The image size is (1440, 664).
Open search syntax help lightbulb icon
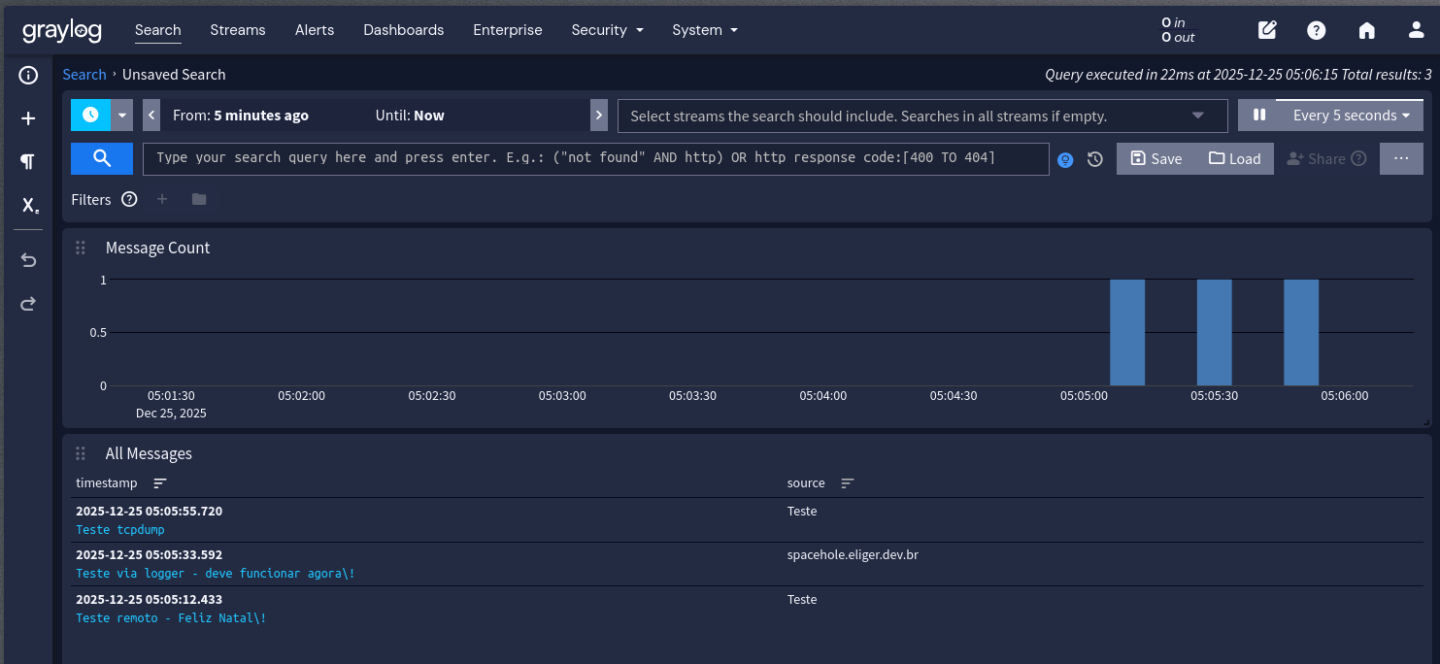tap(1064, 159)
